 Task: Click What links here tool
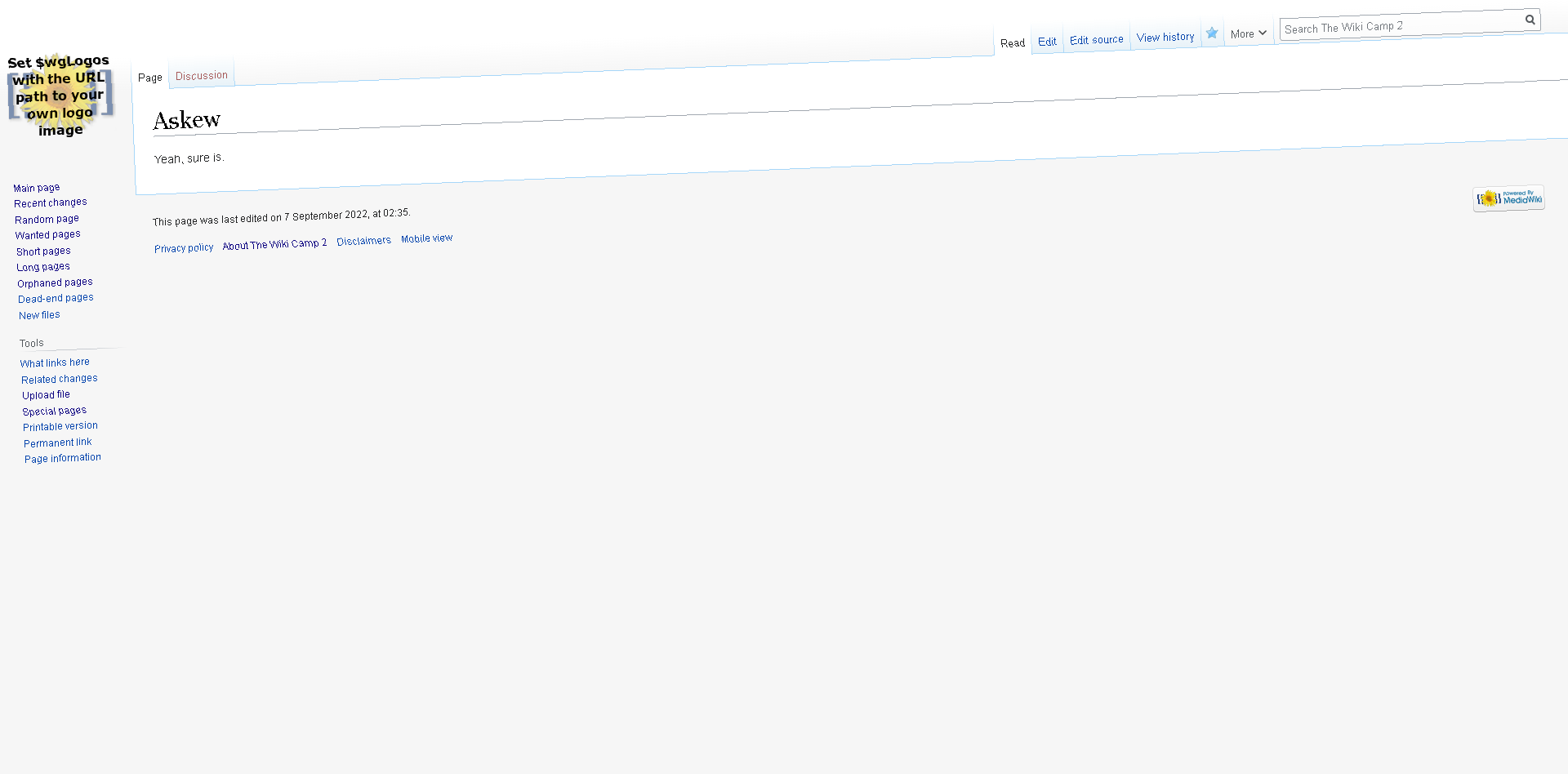click(x=56, y=363)
